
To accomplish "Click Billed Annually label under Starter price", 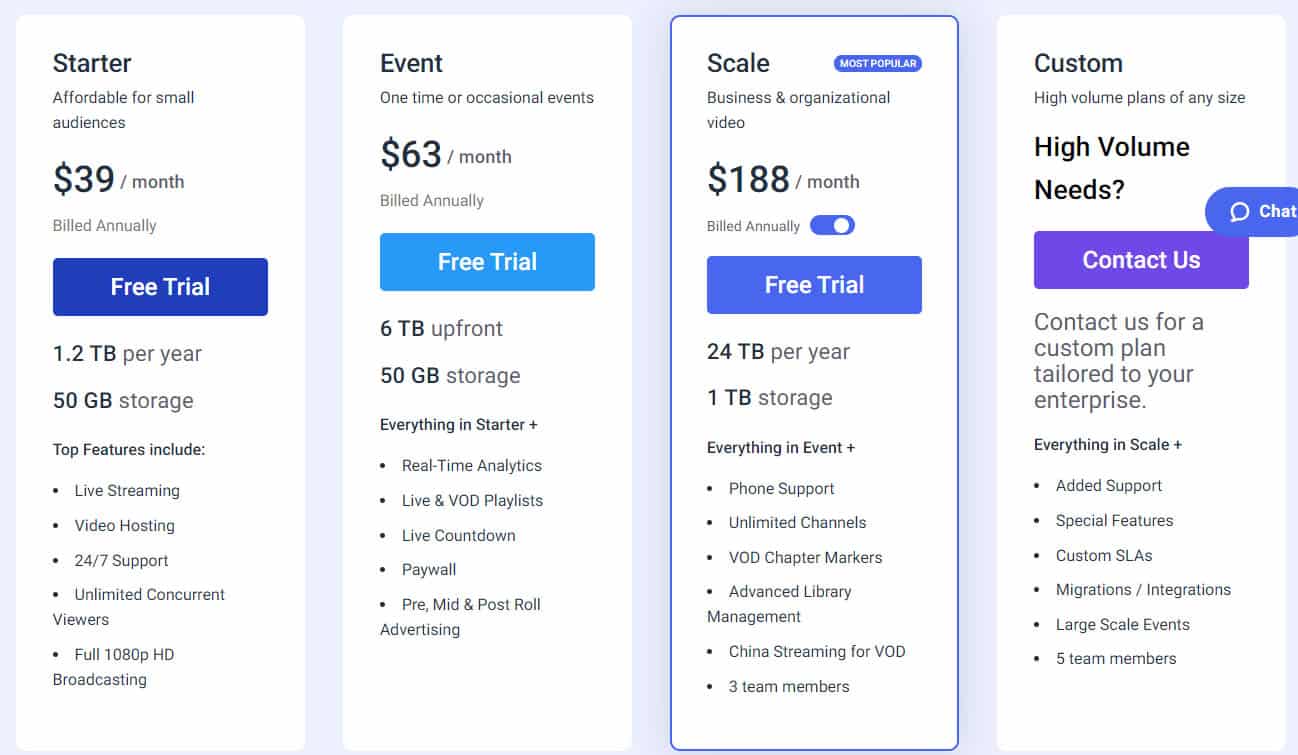I will 104,225.
